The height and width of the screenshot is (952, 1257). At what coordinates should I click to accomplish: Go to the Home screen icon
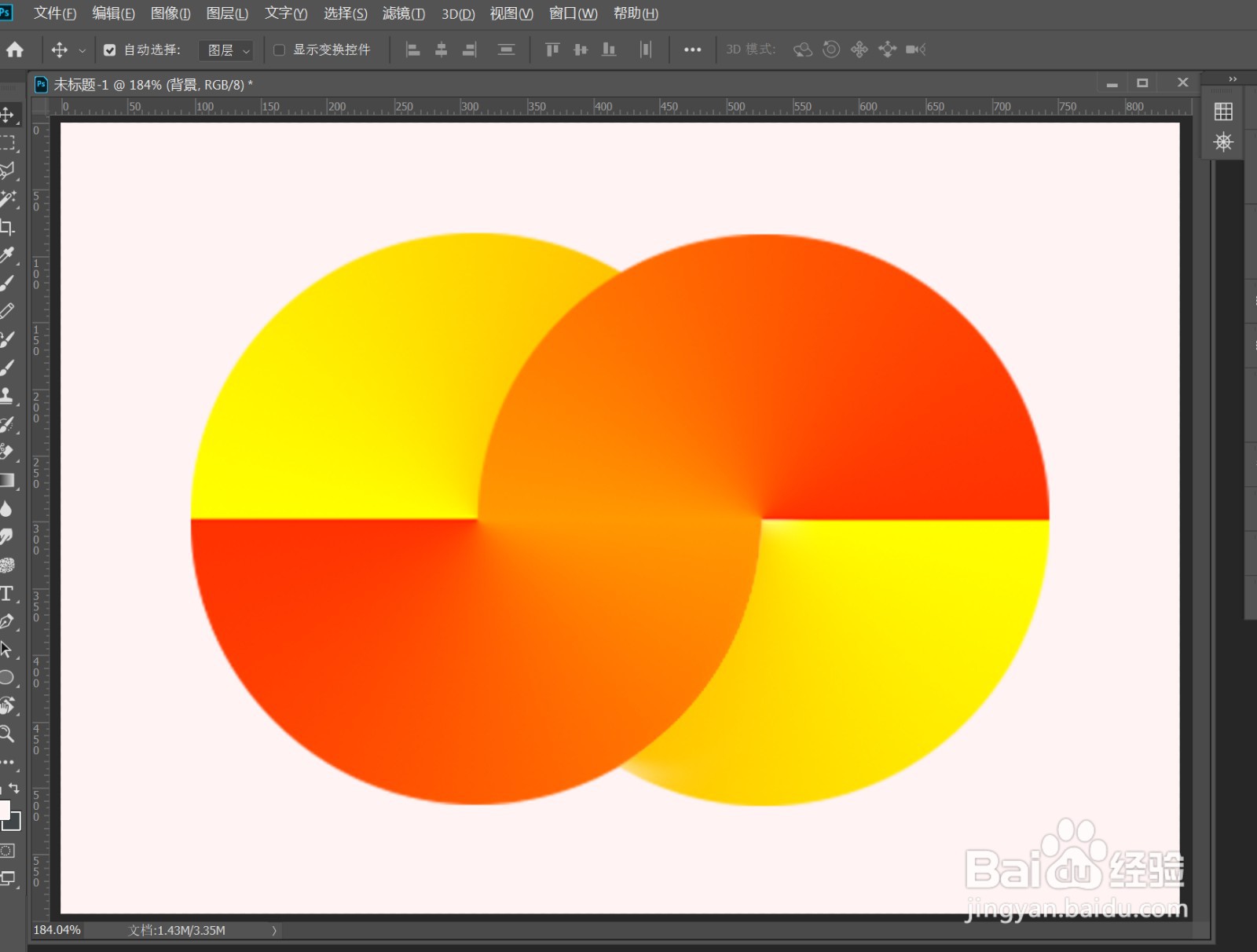click(15, 49)
